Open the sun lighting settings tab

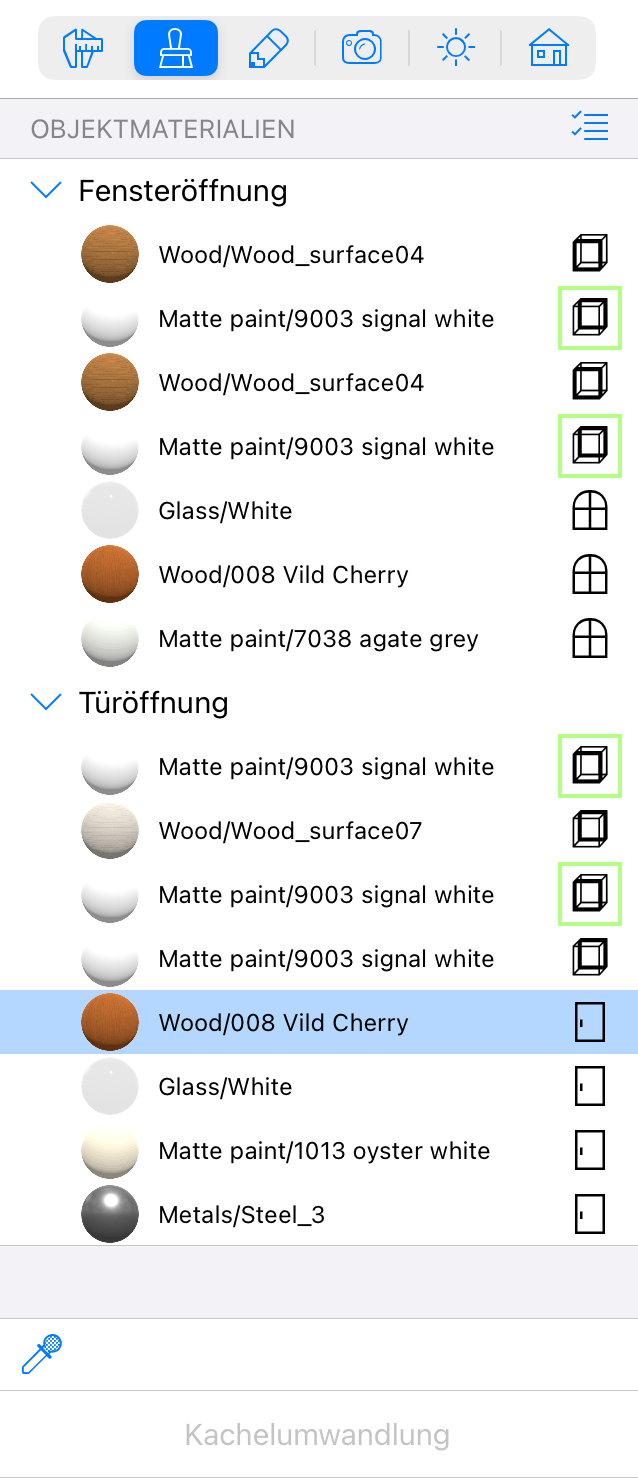456,48
